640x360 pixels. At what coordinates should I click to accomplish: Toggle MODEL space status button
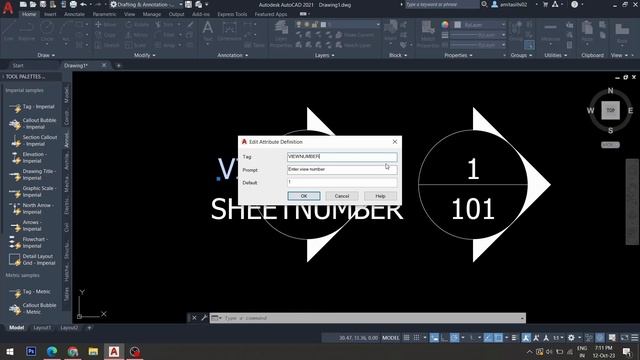click(391, 338)
